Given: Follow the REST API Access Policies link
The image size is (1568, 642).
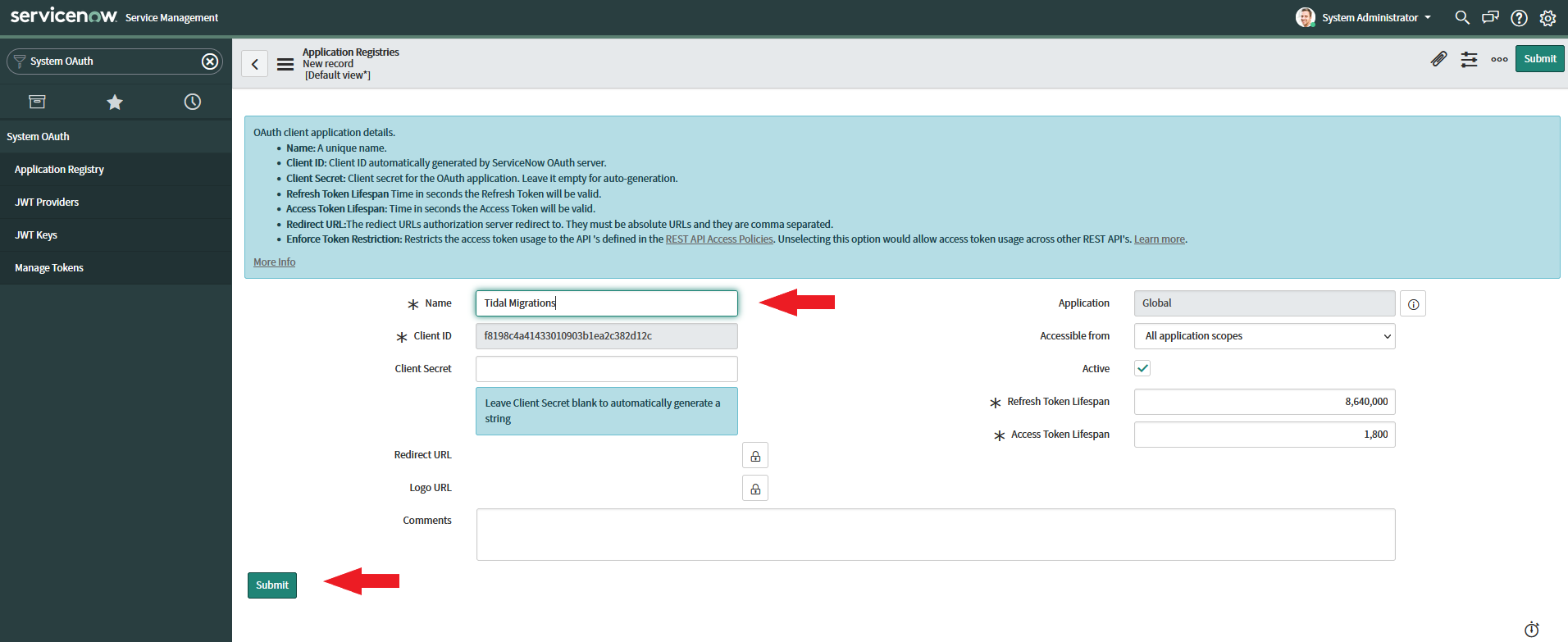Looking at the screenshot, I should pos(719,239).
